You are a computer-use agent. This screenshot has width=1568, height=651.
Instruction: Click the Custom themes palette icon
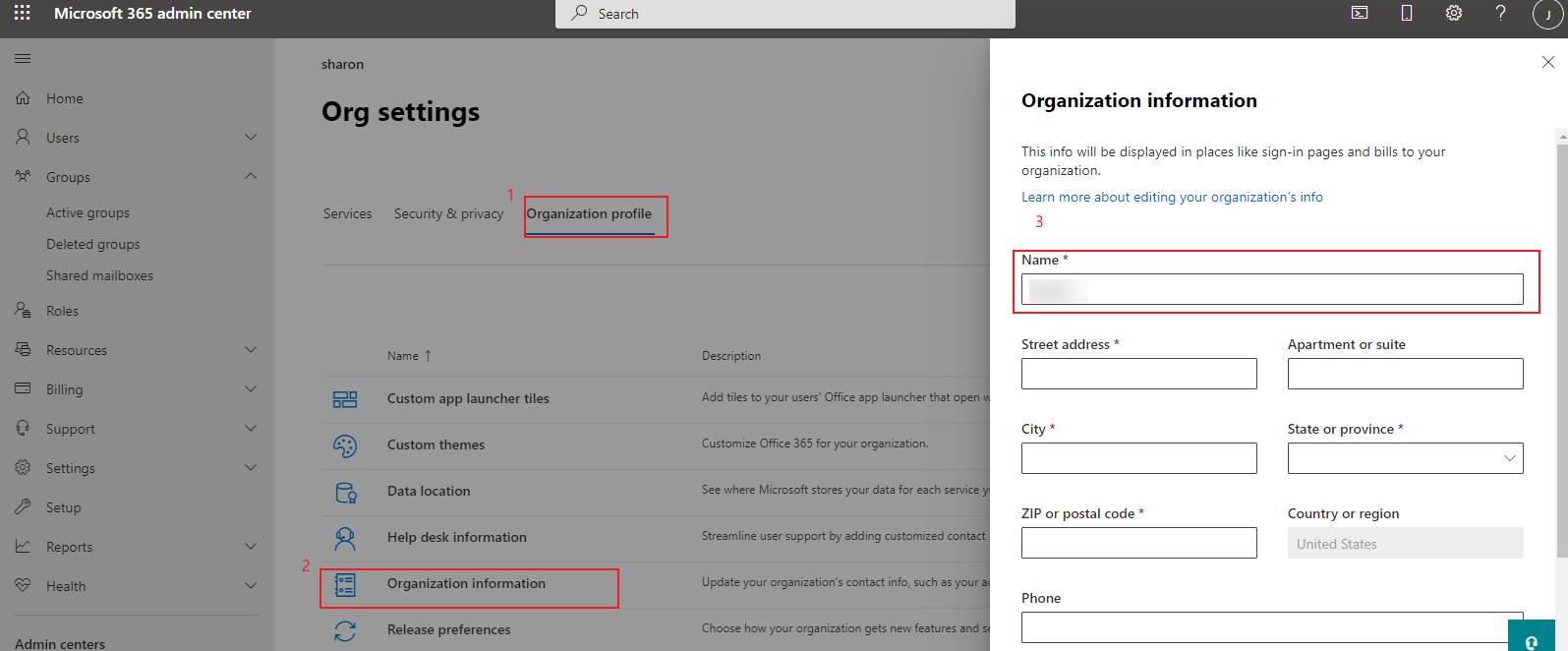(345, 445)
